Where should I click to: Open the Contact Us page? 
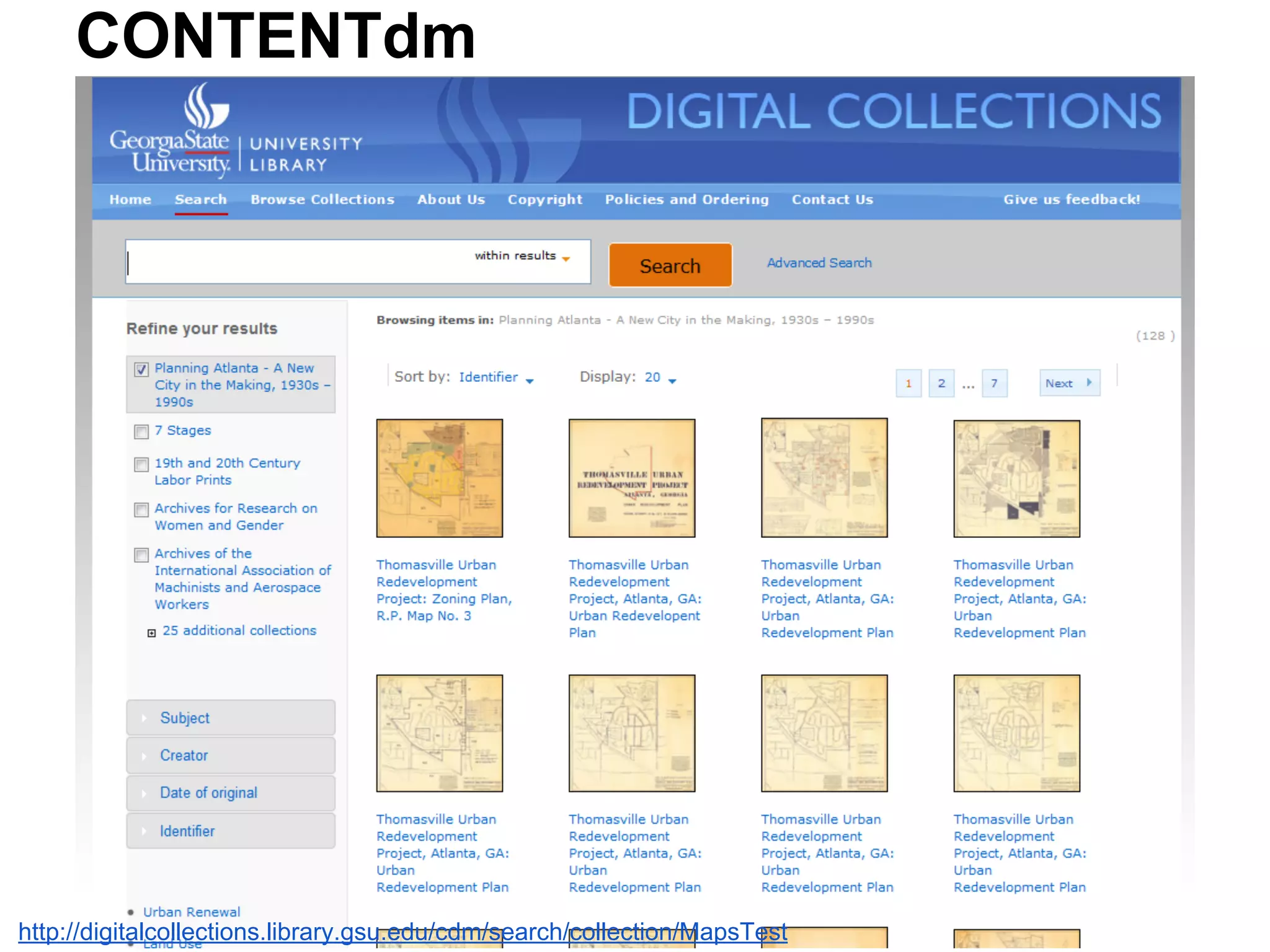832,200
